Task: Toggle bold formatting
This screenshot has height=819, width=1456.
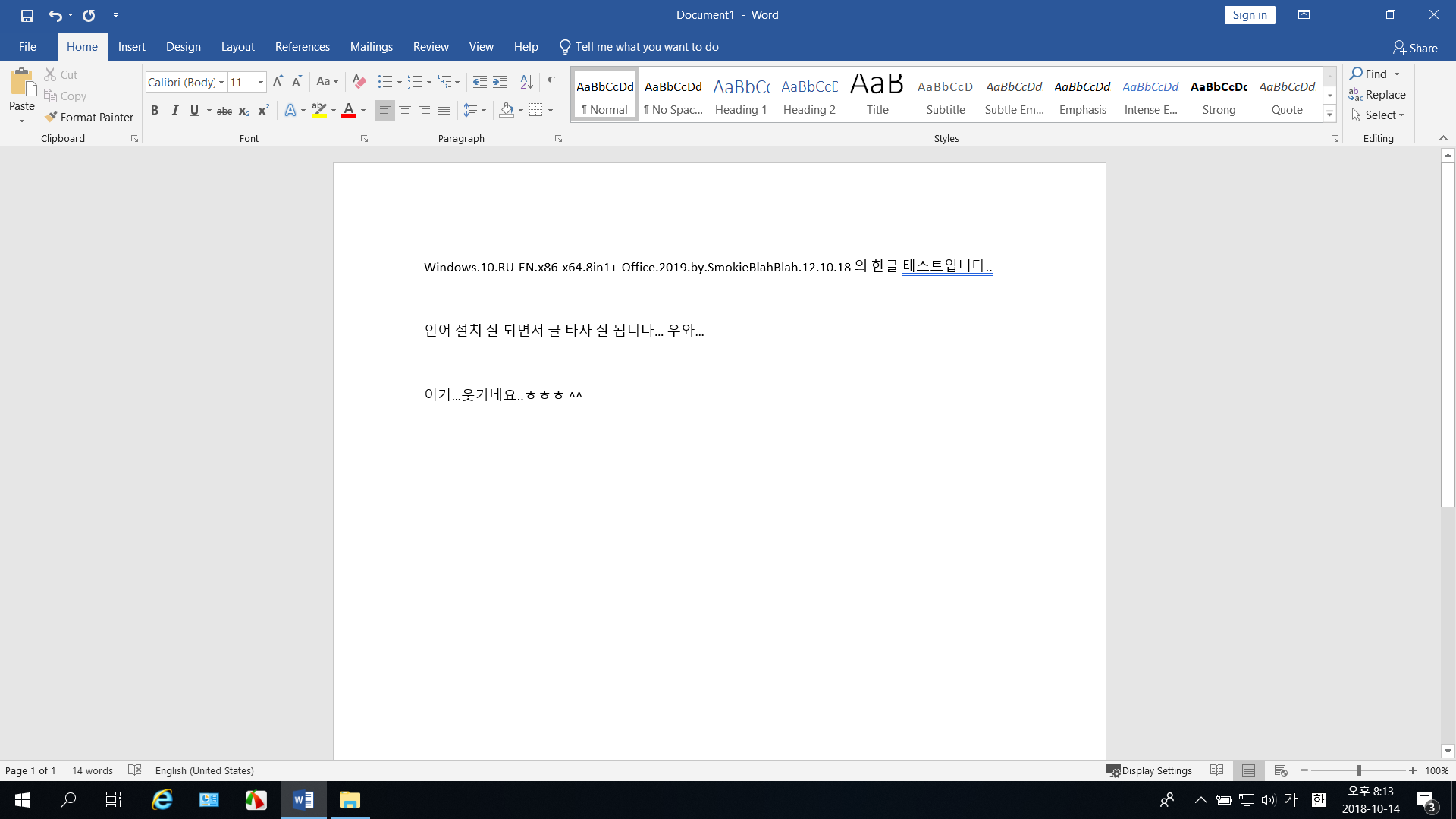Action: (x=155, y=111)
